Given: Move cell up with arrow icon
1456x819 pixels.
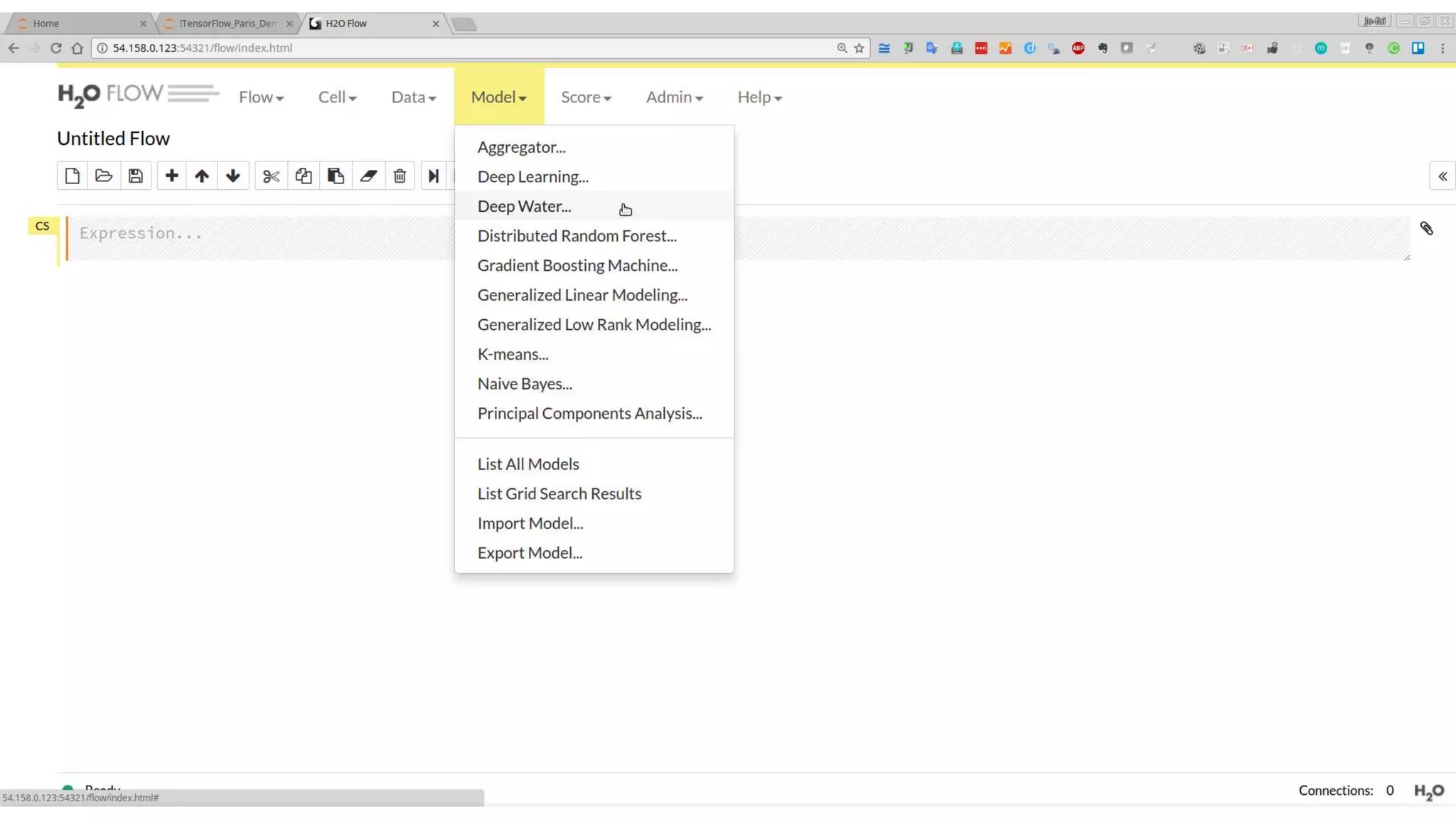Looking at the screenshot, I should pyautogui.click(x=202, y=176).
